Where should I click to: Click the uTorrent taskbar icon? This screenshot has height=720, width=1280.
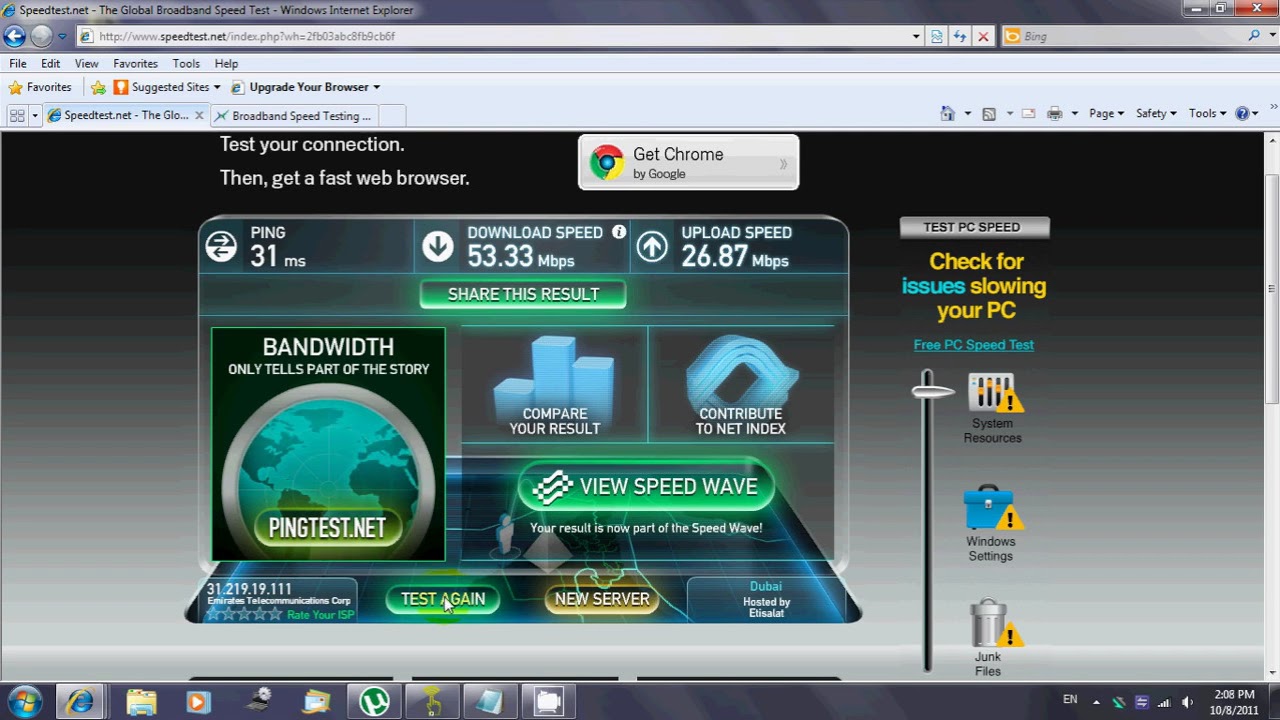click(x=374, y=701)
